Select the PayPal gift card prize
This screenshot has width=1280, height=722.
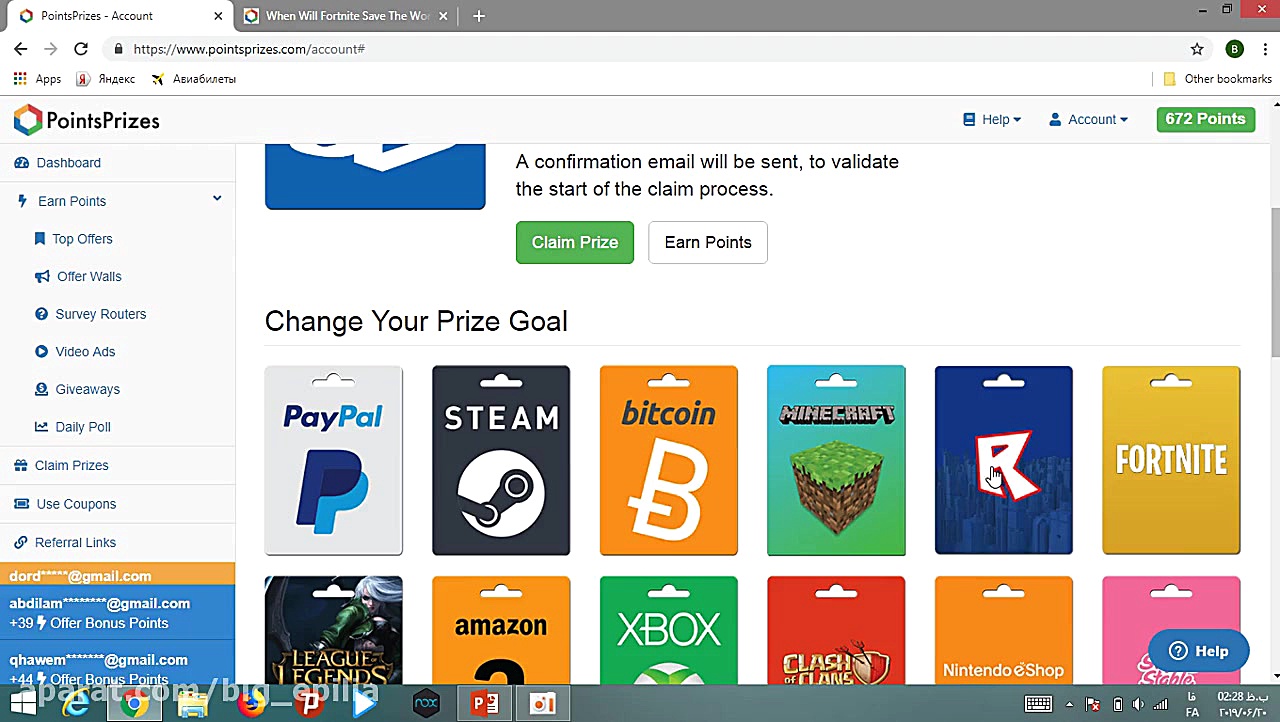pyautogui.click(x=334, y=460)
